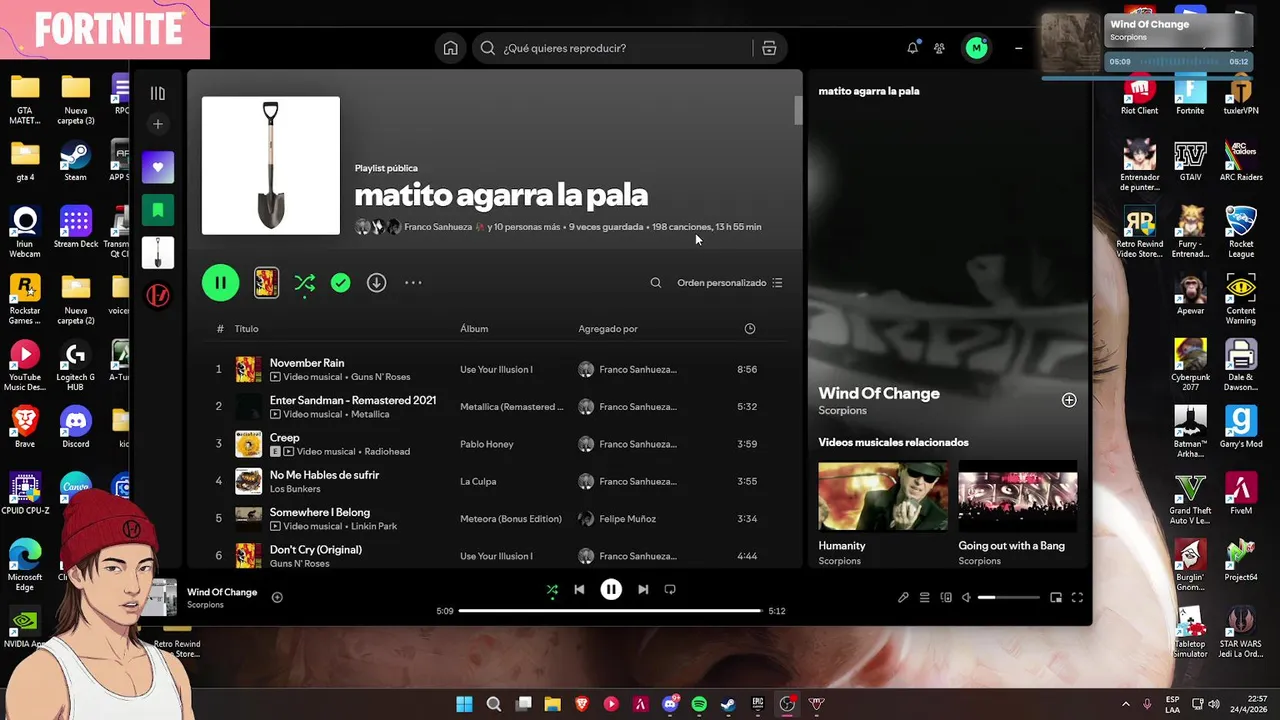Viewport: 1280px width, 720px height.
Task: Open the miniplayer
Action: tap(1056, 598)
